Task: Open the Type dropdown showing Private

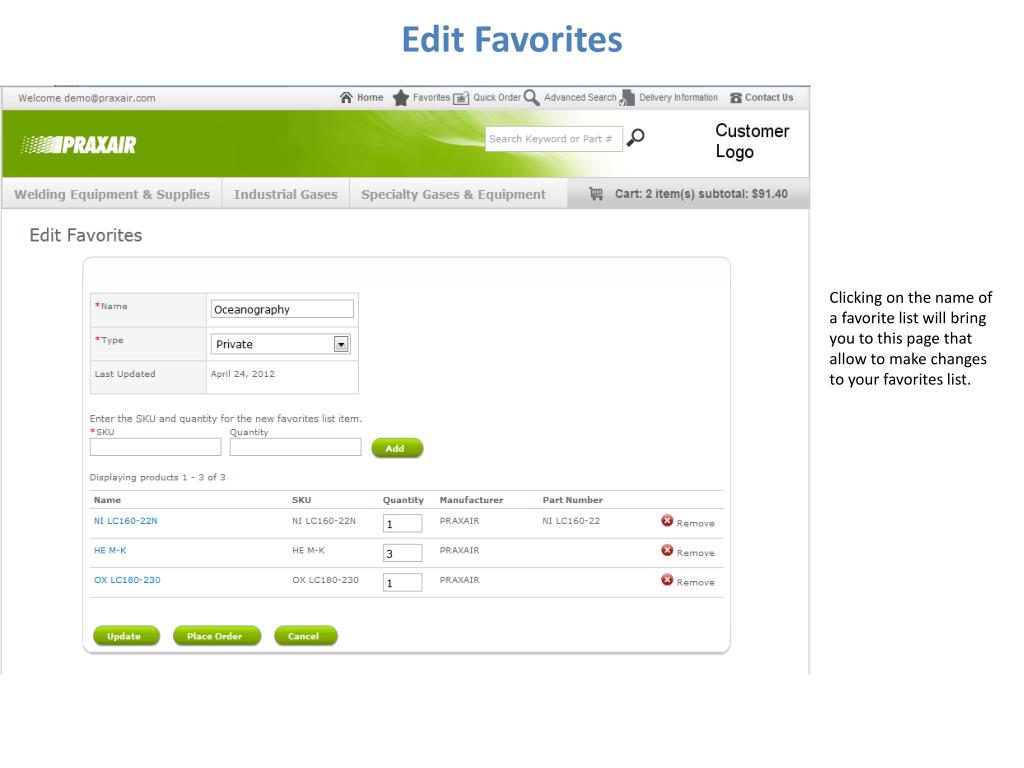Action: pos(280,344)
